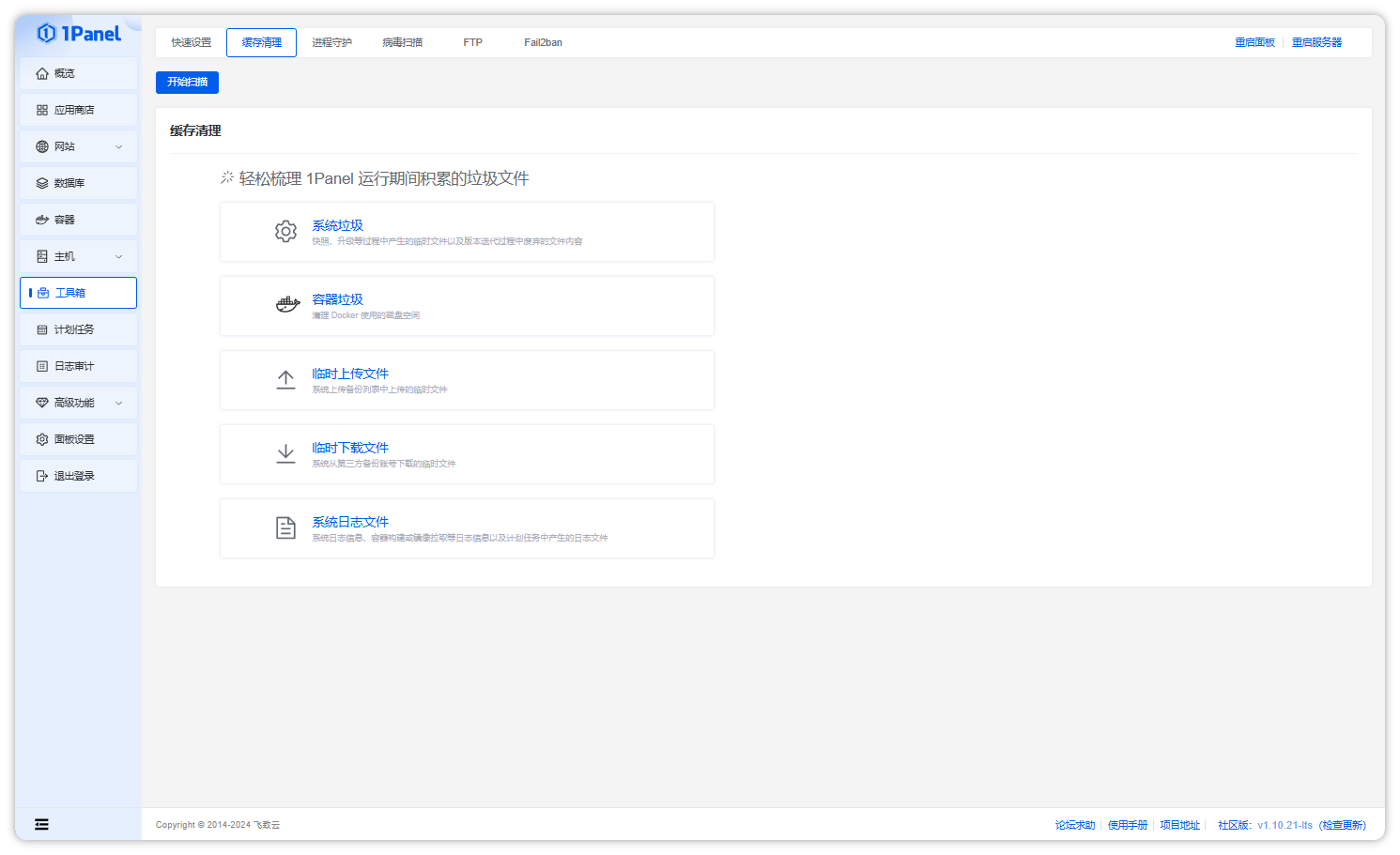Click the 开始扫描 start scan button
Image resolution: width=1400 pixels, height=855 pixels.
point(187,82)
